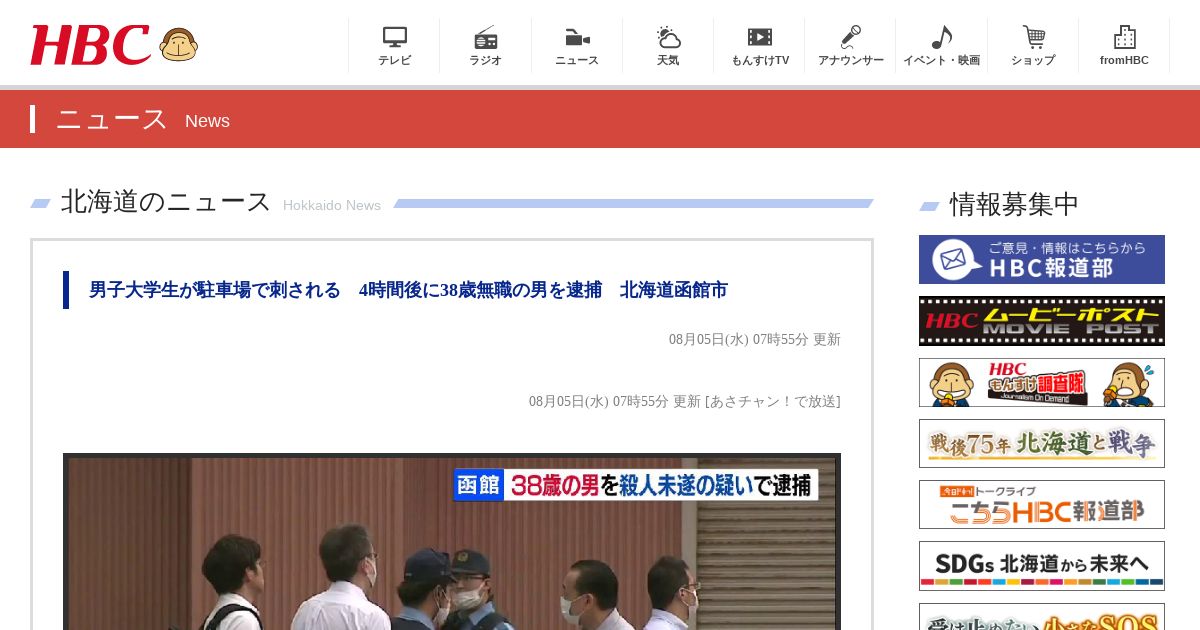Open the ラジオ radio icon
This screenshot has width=1200, height=630.
(x=486, y=37)
